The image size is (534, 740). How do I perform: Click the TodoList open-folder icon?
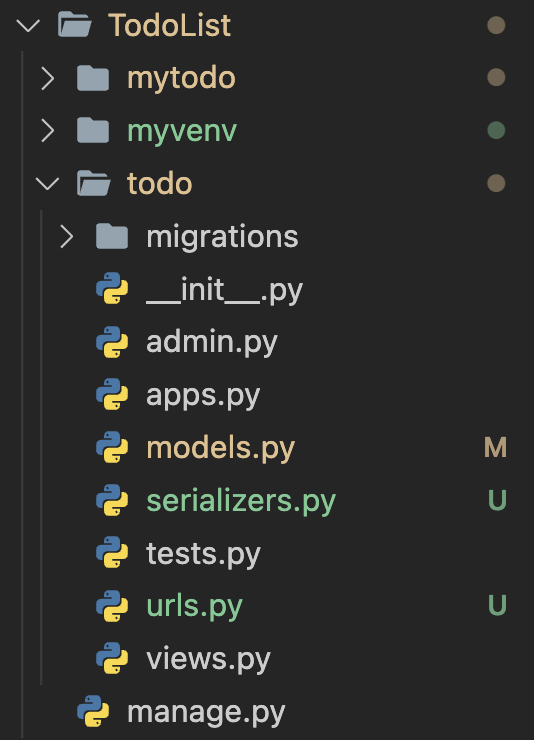coord(75,25)
